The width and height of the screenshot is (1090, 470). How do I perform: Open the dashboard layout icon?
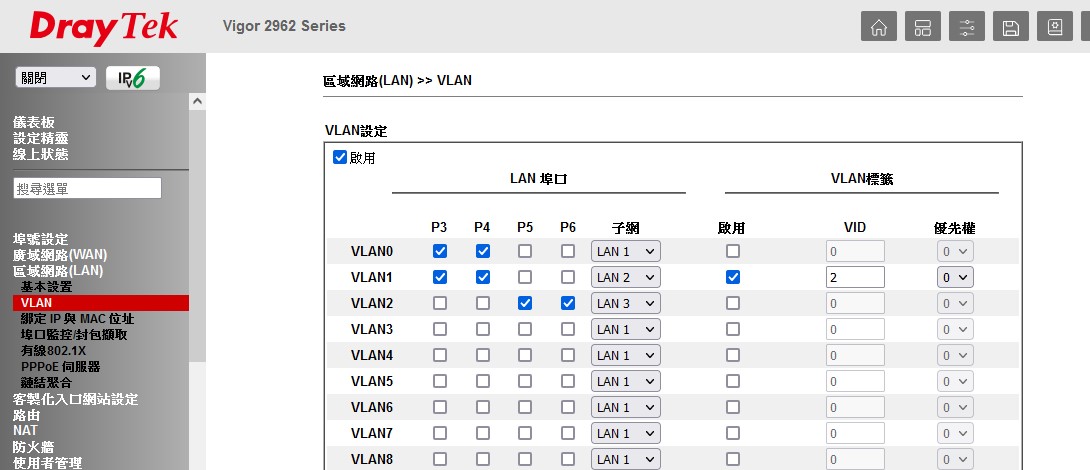point(923,27)
